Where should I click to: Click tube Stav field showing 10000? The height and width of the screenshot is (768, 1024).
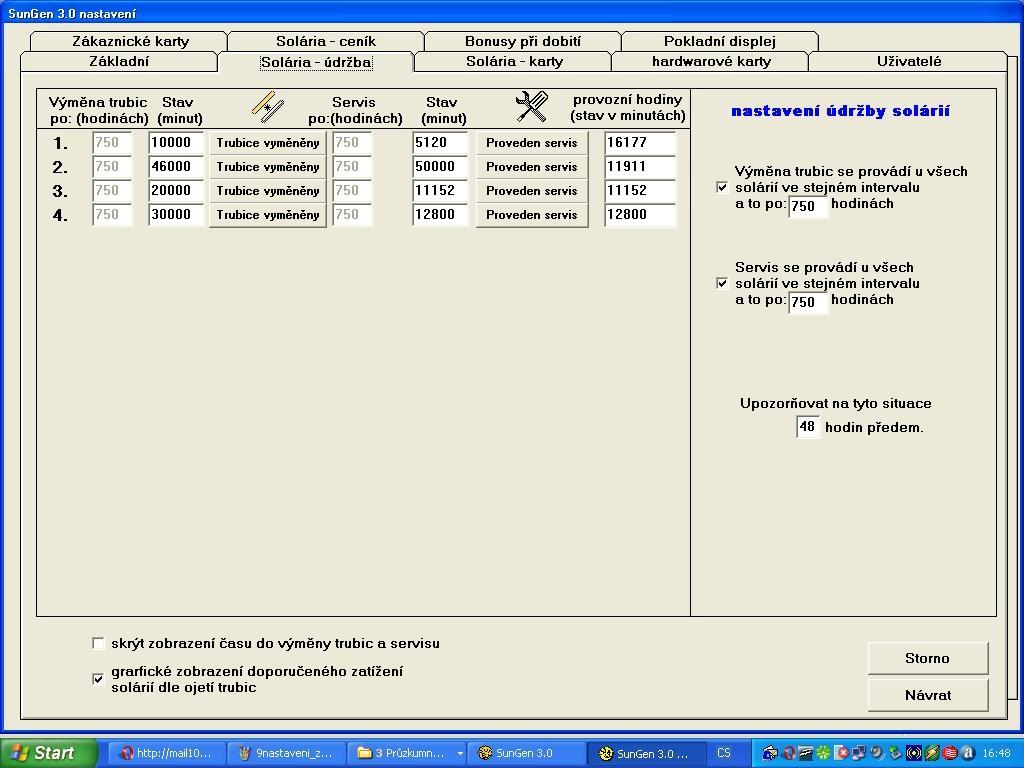coord(176,143)
